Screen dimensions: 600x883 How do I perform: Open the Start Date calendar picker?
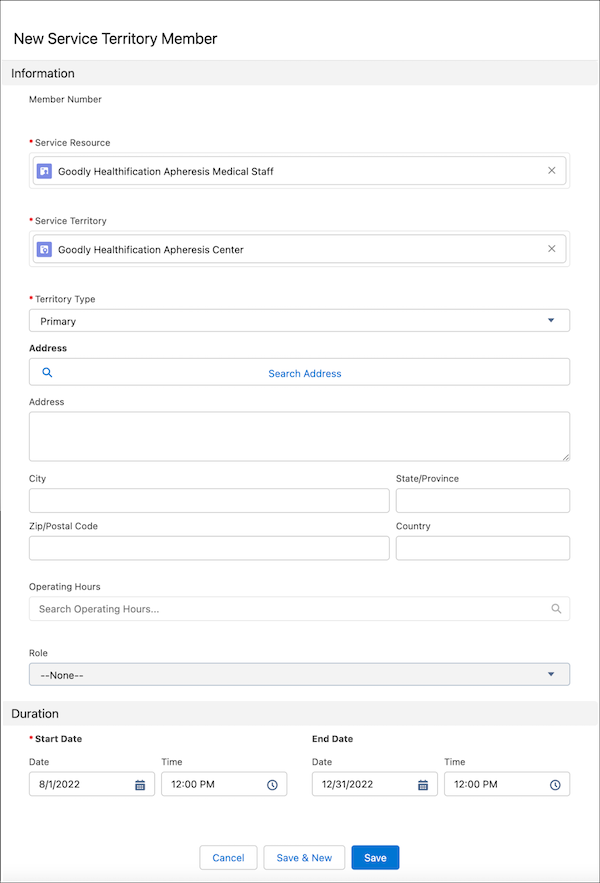140,784
